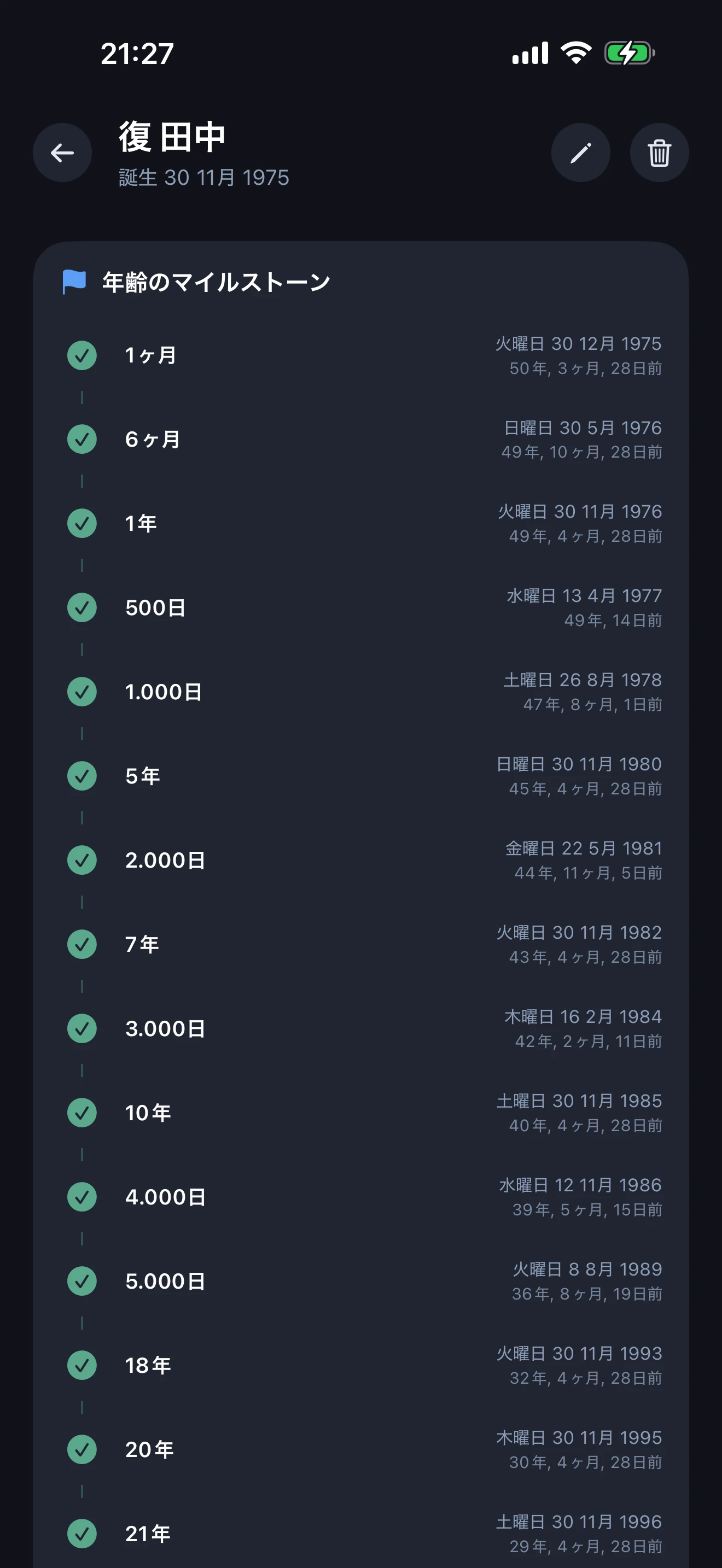The image size is (722, 1568).
Task: Tap the date 土曜日 26 8月 1978
Action: pos(582,680)
